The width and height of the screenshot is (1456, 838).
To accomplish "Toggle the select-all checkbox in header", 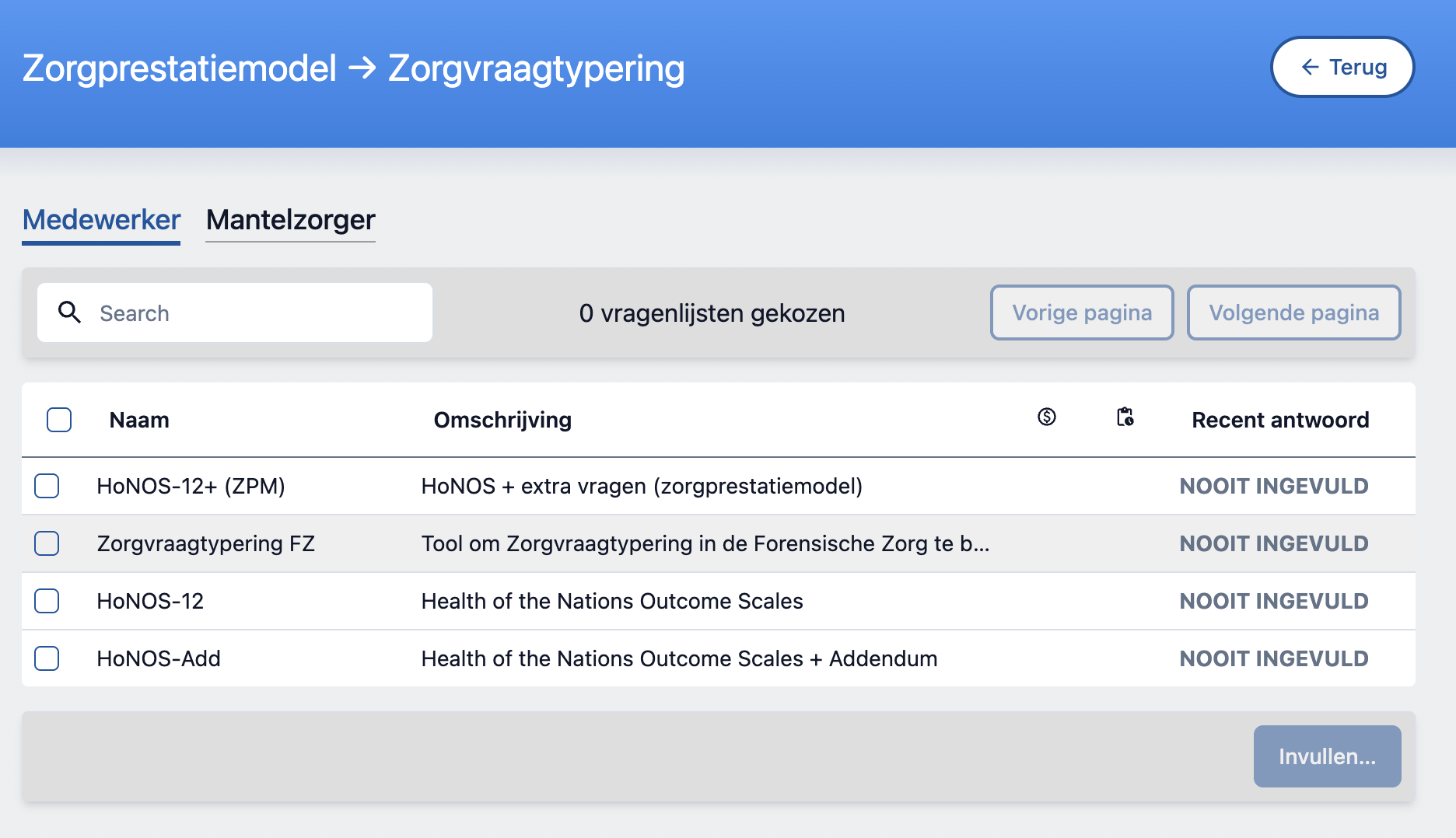I will click(x=59, y=420).
